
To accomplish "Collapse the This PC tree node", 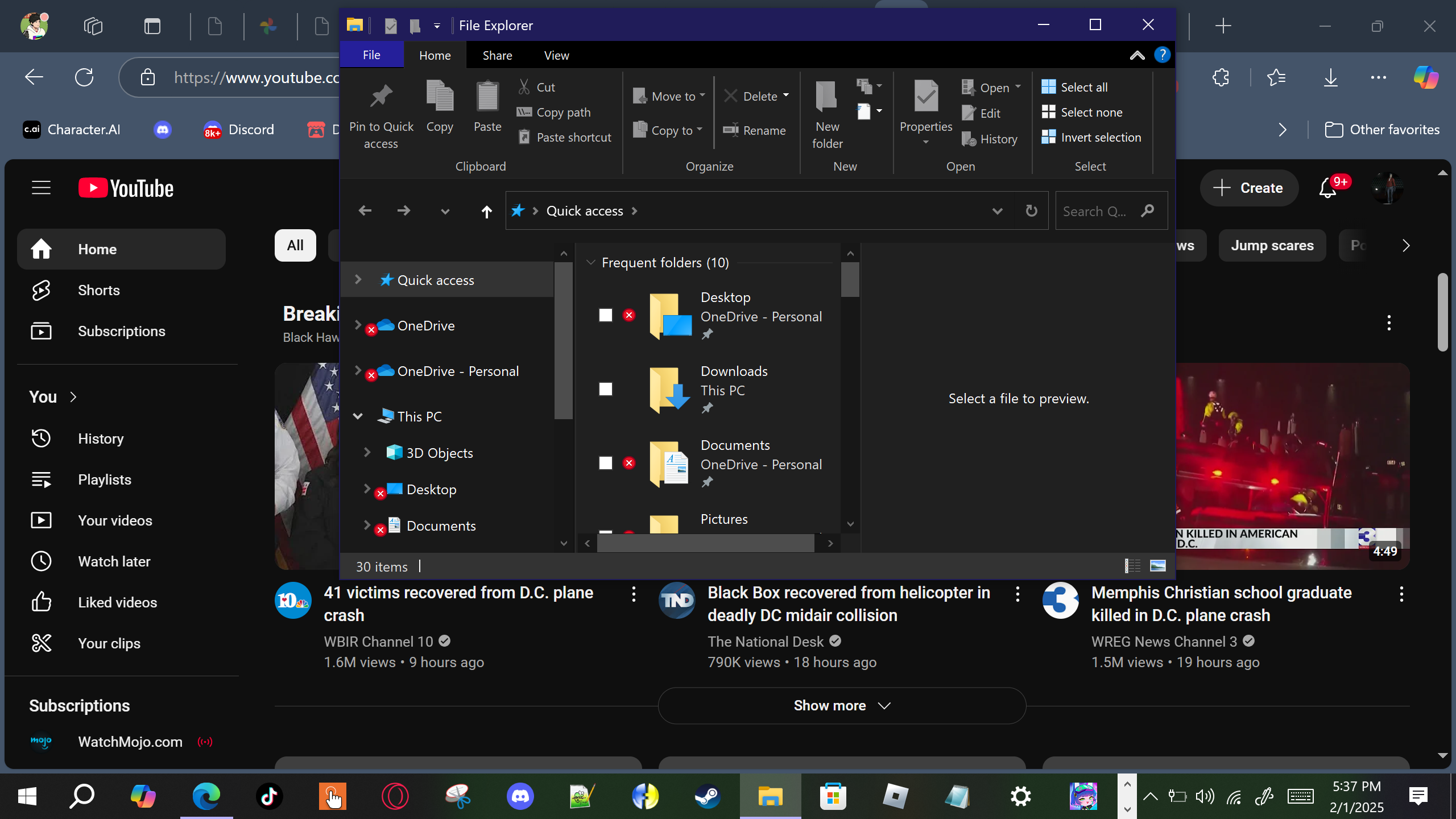I will tap(358, 416).
